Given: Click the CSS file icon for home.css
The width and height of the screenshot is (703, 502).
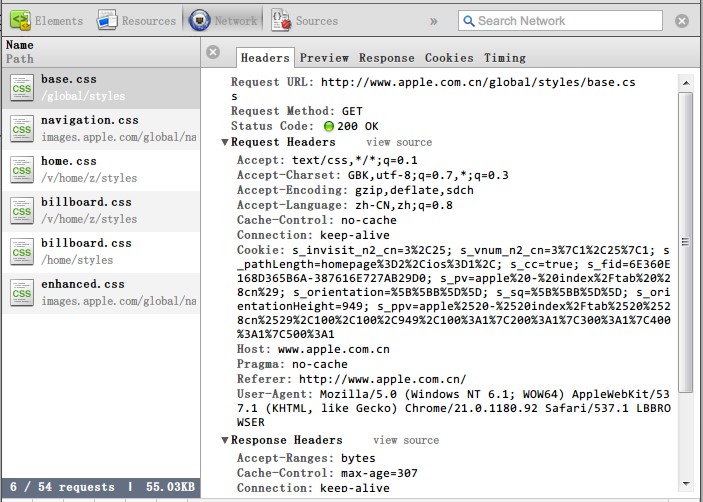Looking at the screenshot, I should [x=22, y=170].
